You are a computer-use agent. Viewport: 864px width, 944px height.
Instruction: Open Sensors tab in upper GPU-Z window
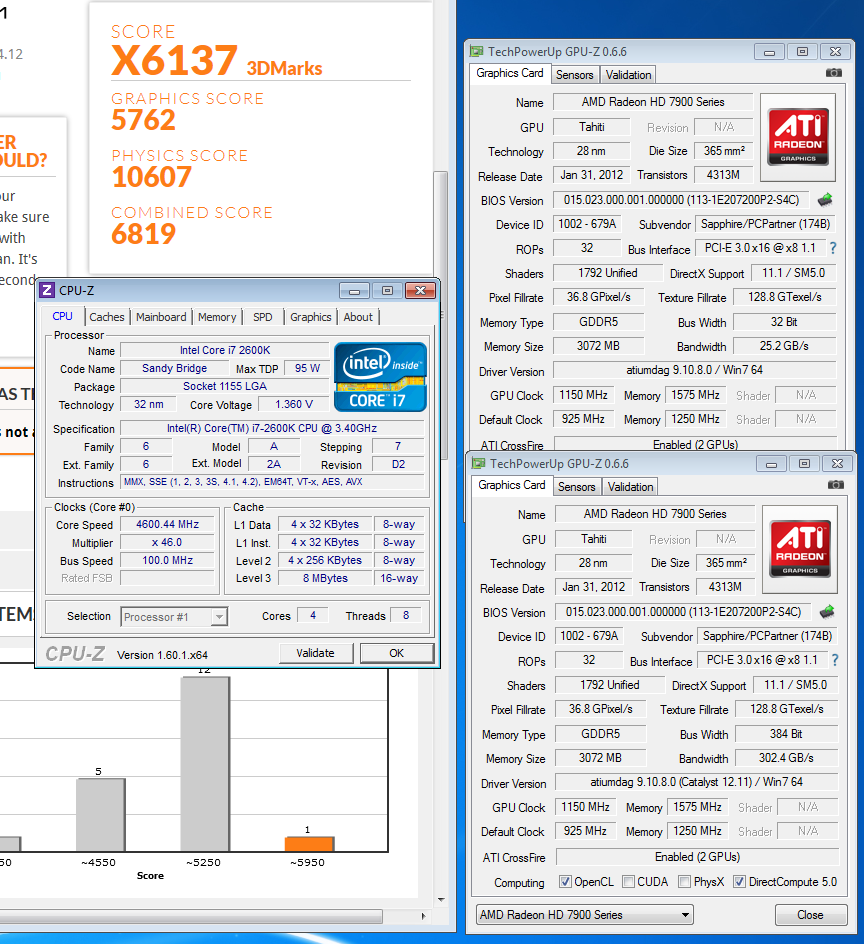574,75
